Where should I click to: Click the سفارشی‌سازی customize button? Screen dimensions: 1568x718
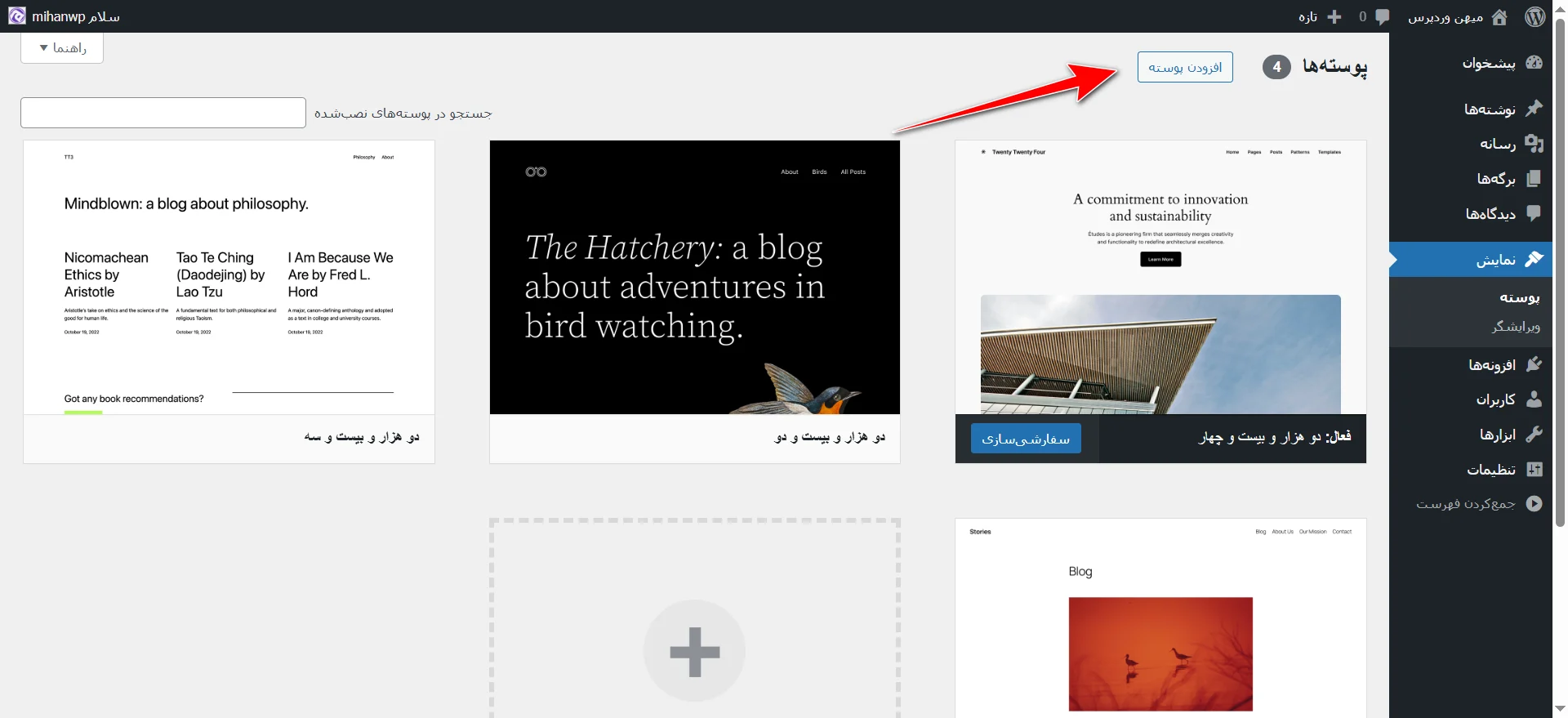(1026, 439)
